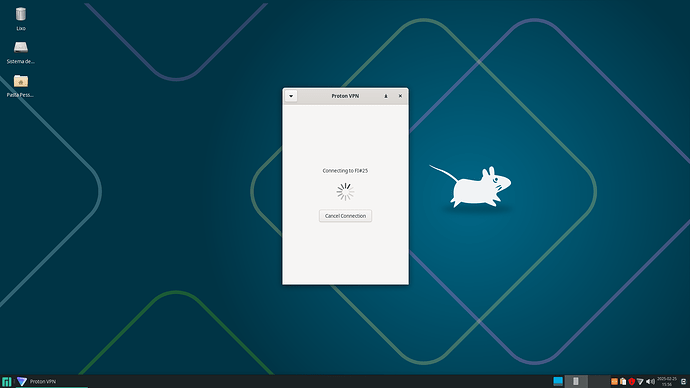Open the date and time clock
Screen dimensions: 690x388
pos(667,381)
